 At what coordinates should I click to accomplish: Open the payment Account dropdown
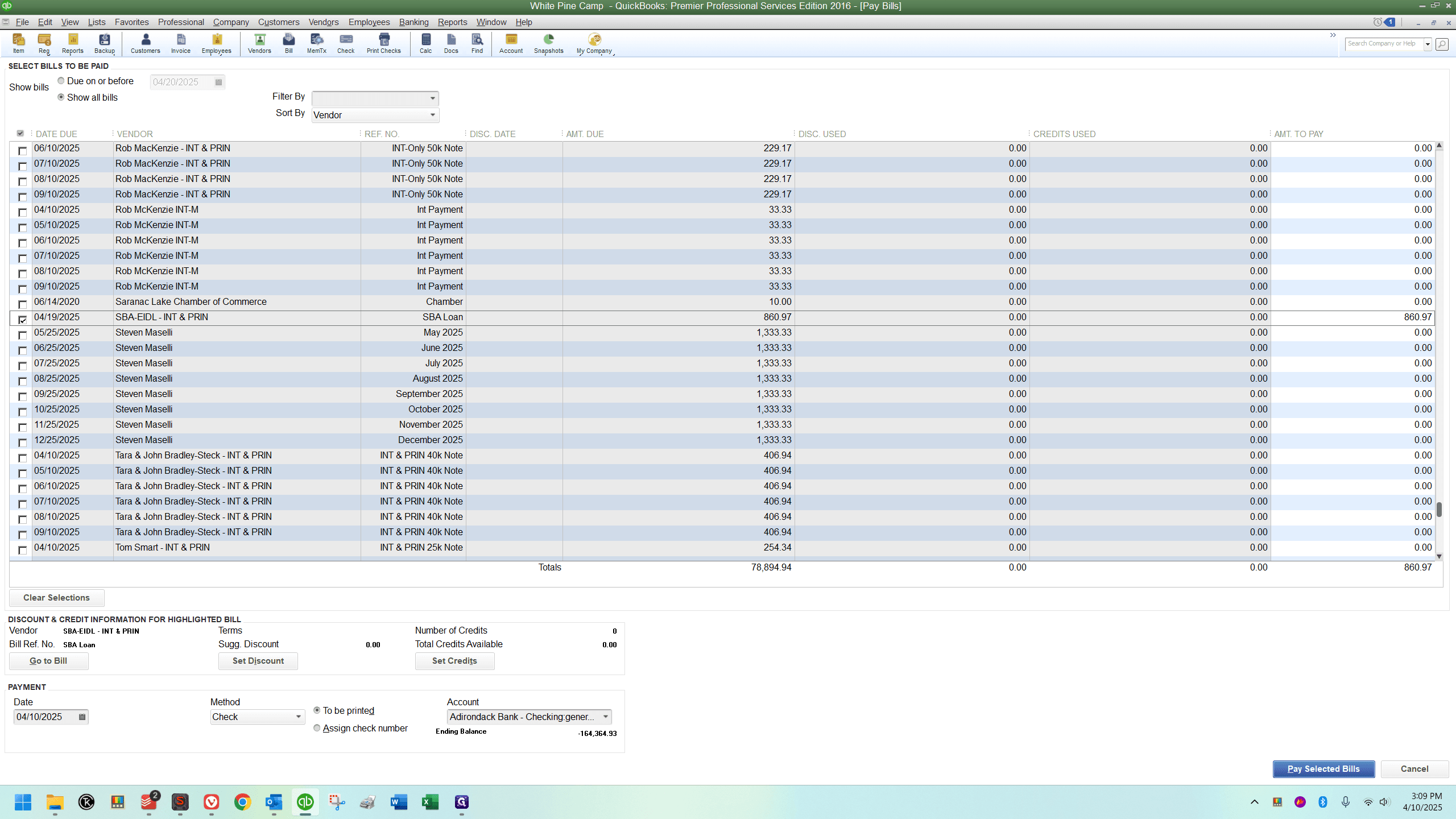(x=529, y=717)
